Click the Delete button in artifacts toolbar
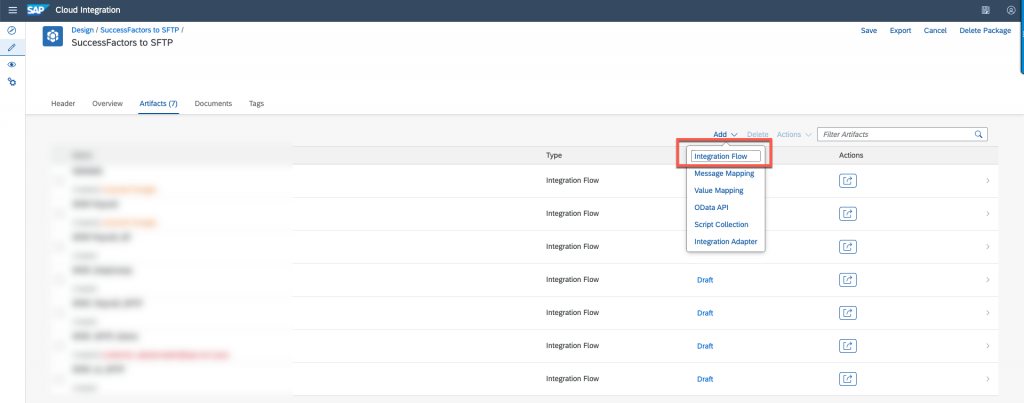Viewport: 1024px width, 403px height. point(758,134)
